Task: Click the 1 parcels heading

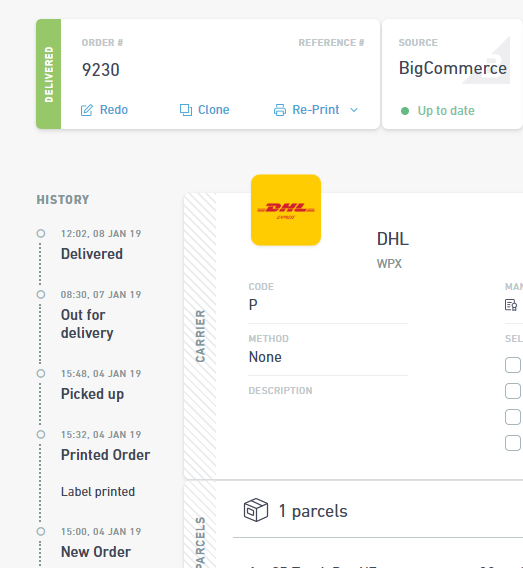Action: [313, 511]
